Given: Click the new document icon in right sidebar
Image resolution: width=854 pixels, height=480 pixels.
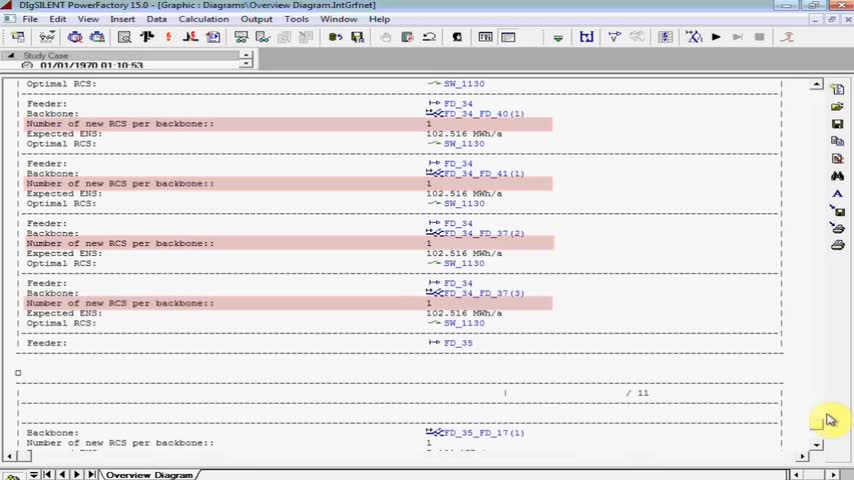Looking at the screenshot, I should pos(838,89).
